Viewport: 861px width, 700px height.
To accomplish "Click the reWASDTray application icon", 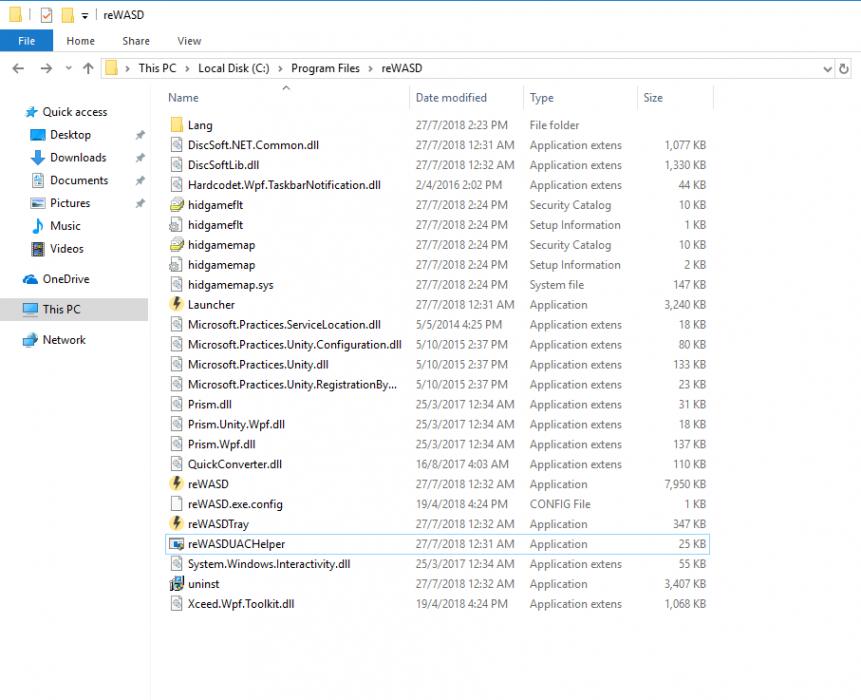I will 176,524.
